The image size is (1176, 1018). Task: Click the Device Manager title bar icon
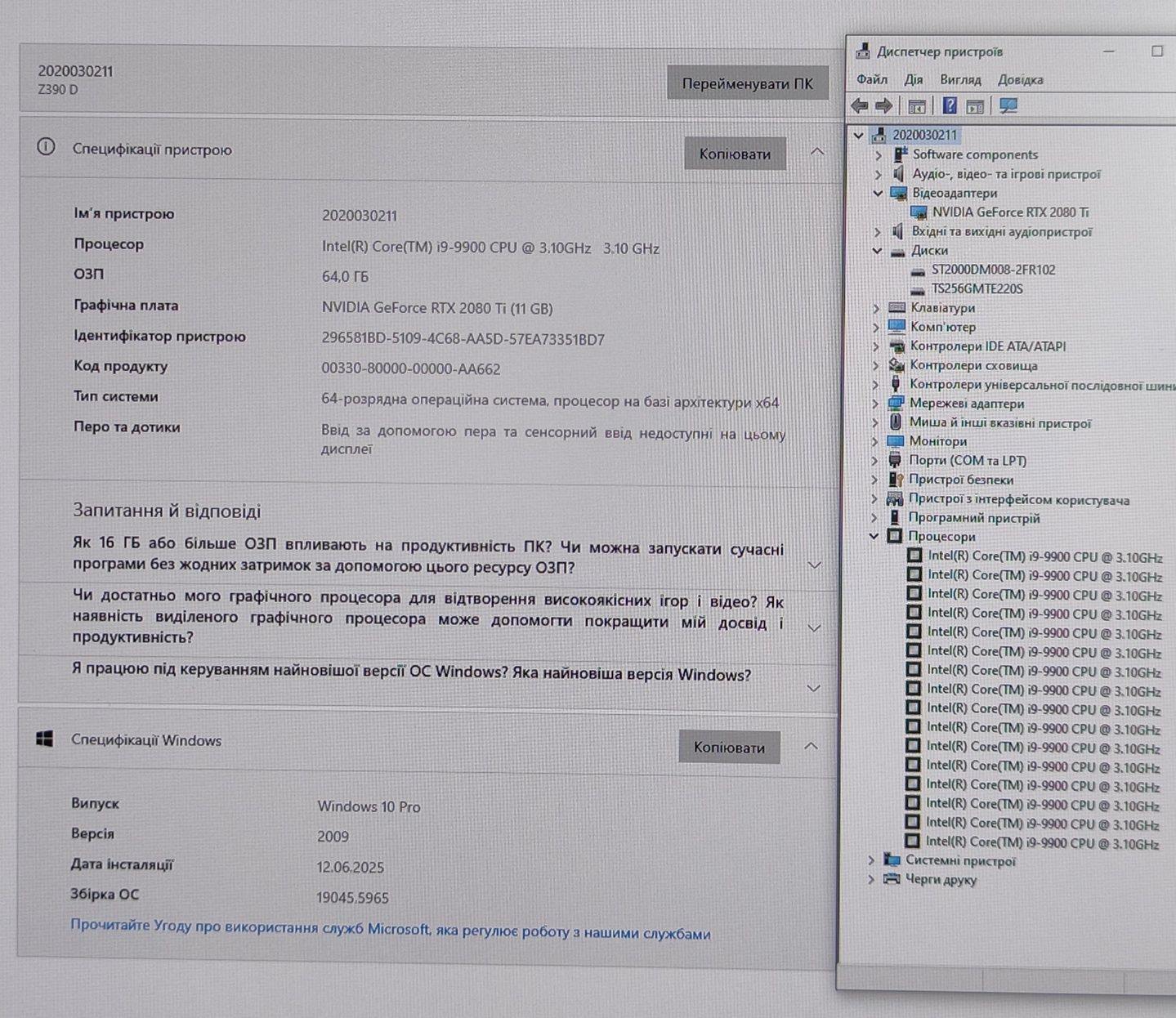(x=863, y=51)
